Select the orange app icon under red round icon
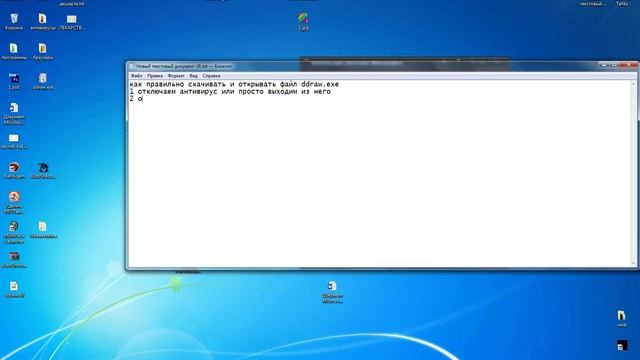Viewport: 640px width, 360px height. tap(14, 202)
